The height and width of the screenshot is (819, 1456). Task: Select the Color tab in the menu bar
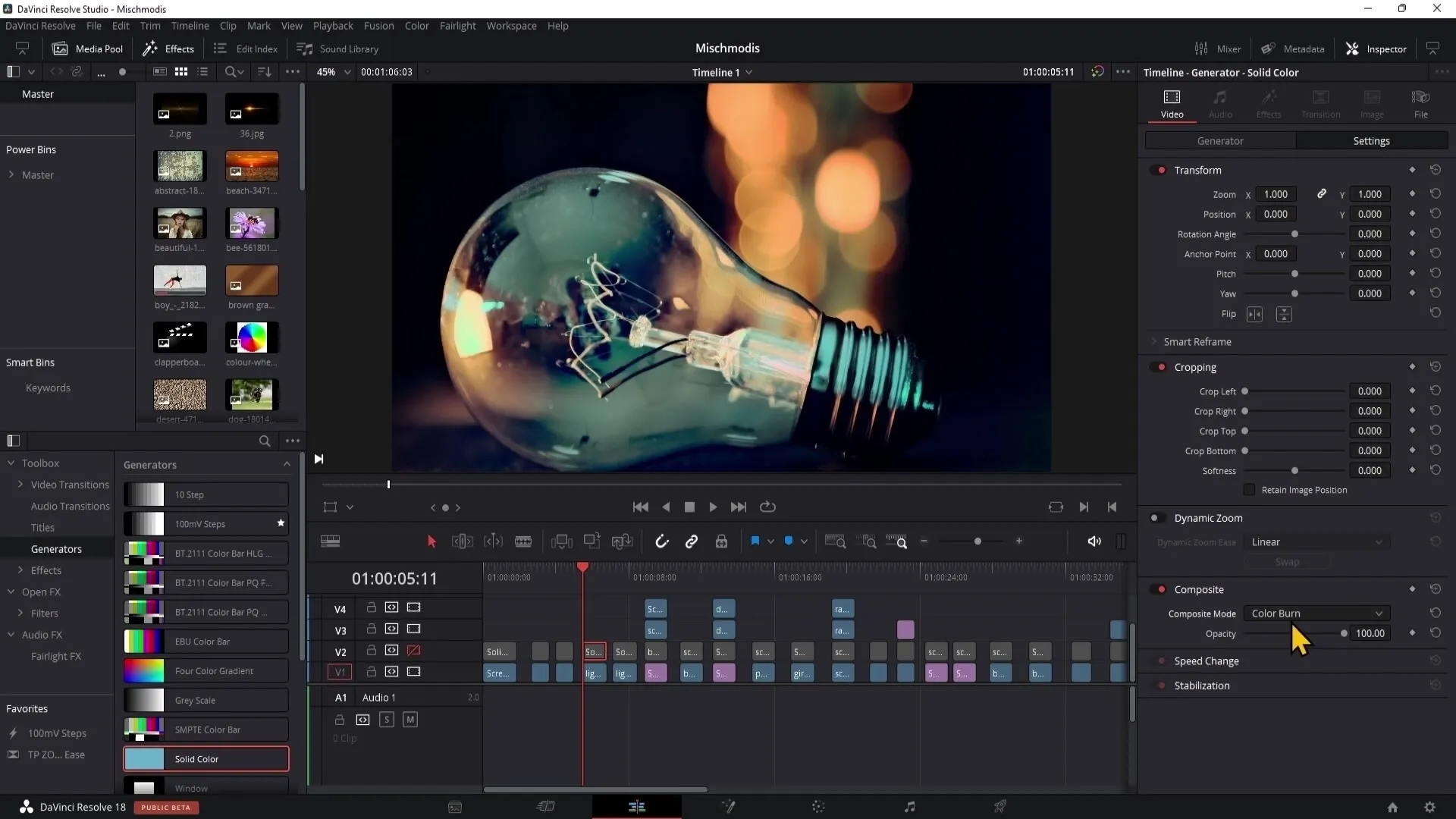pos(418,26)
